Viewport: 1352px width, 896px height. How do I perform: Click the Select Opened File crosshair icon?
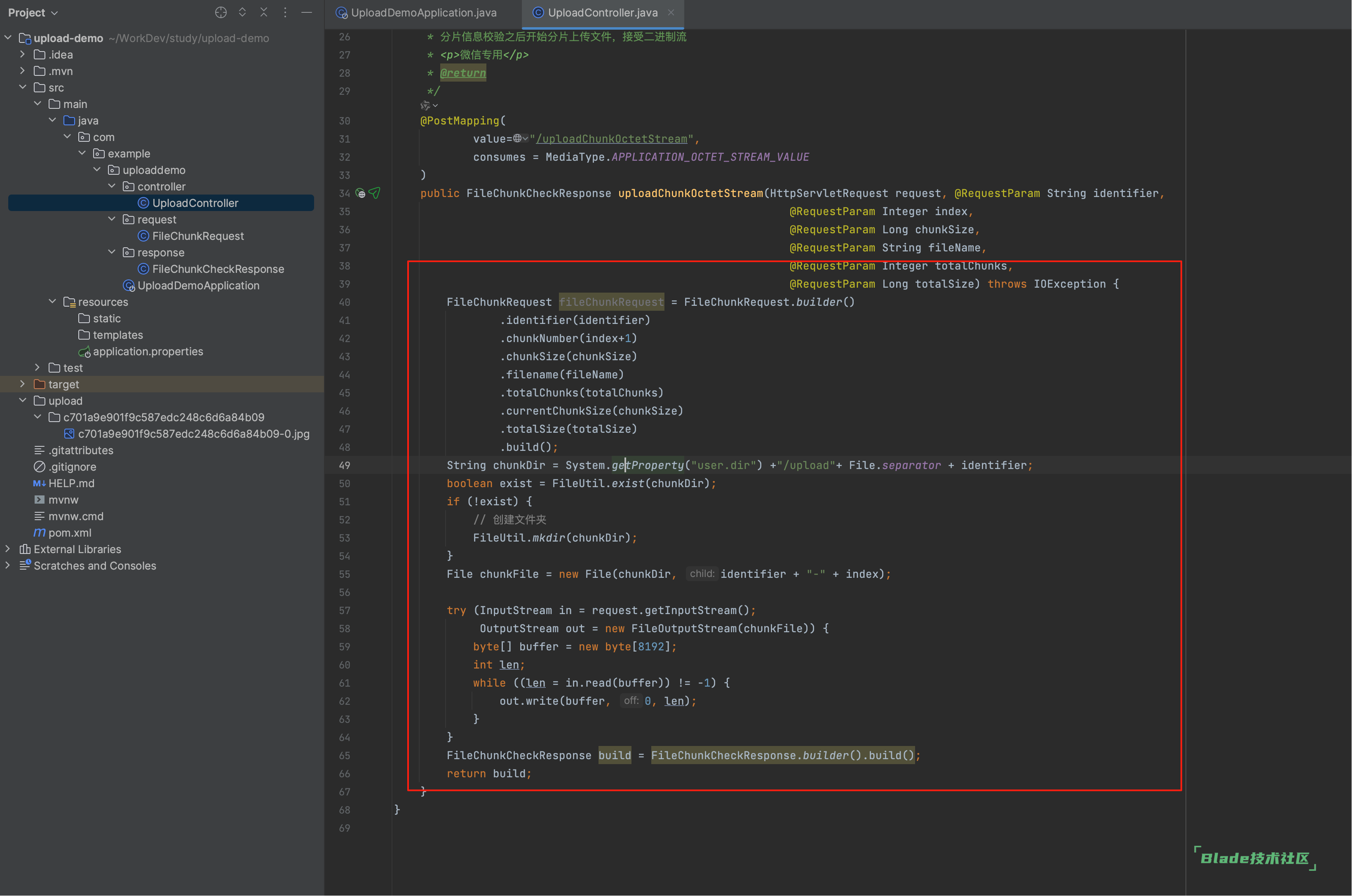tap(221, 12)
